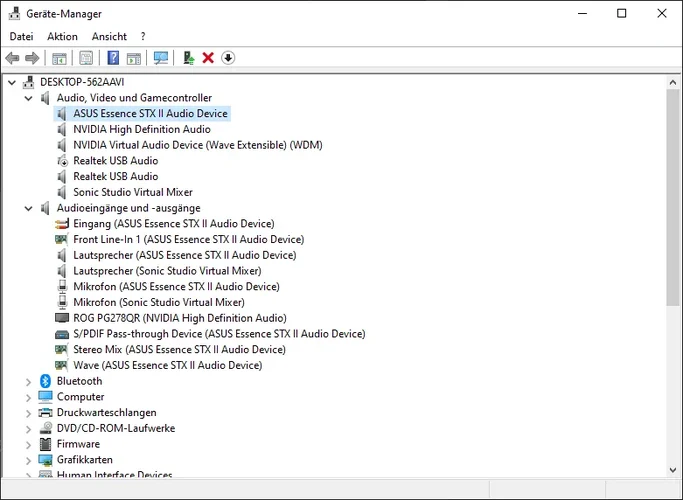Click the Forward arrow in the toolbar
The height and width of the screenshot is (500, 683).
(32, 58)
